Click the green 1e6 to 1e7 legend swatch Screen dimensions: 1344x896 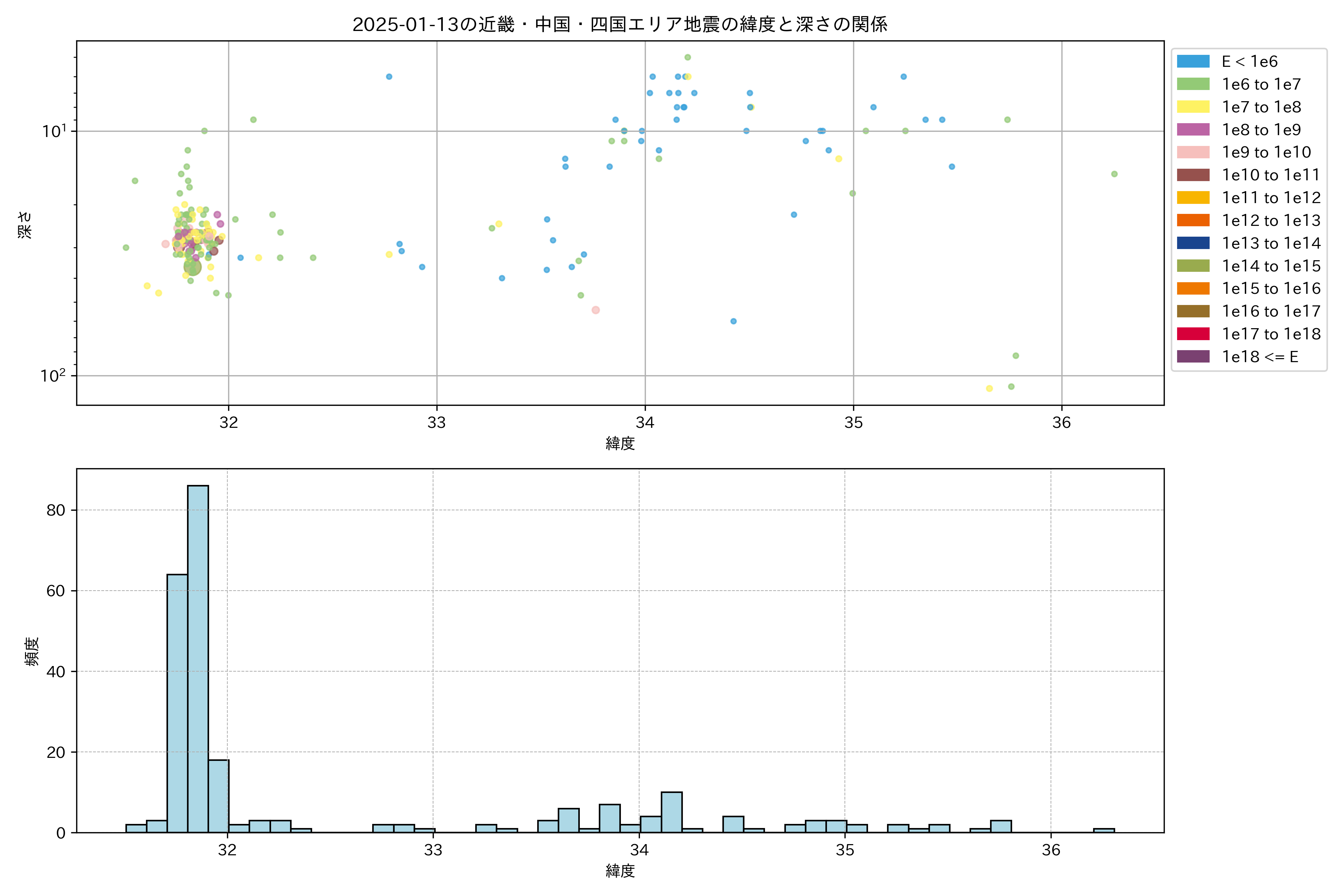tap(1193, 84)
